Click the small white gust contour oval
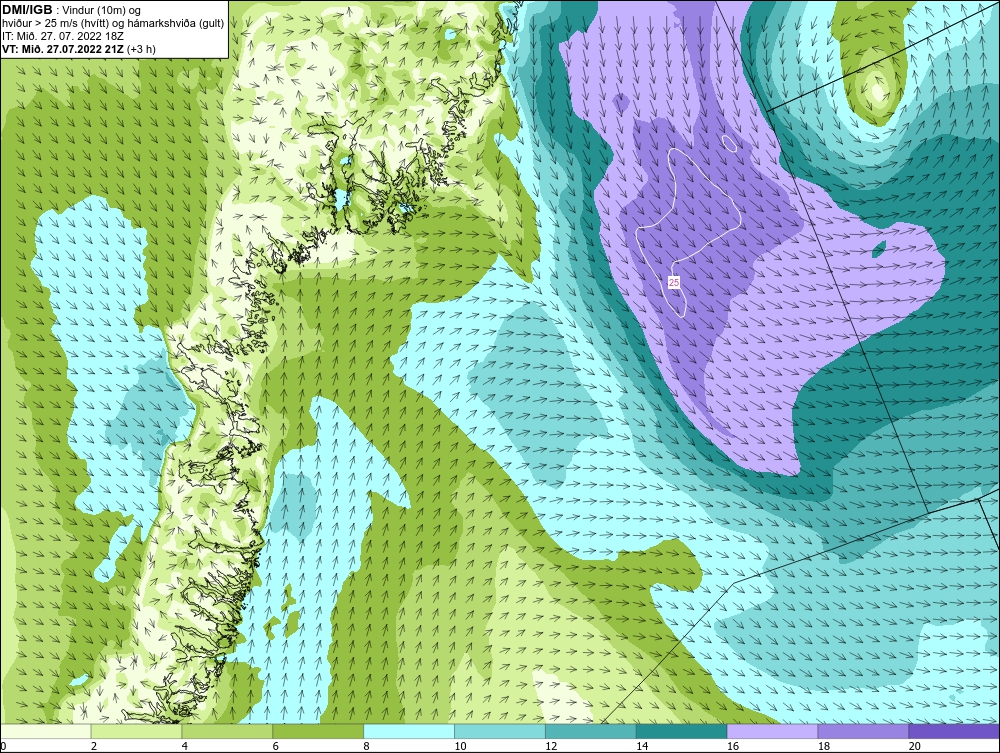Viewport: 1000px width, 753px height. [x=730, y=143]
